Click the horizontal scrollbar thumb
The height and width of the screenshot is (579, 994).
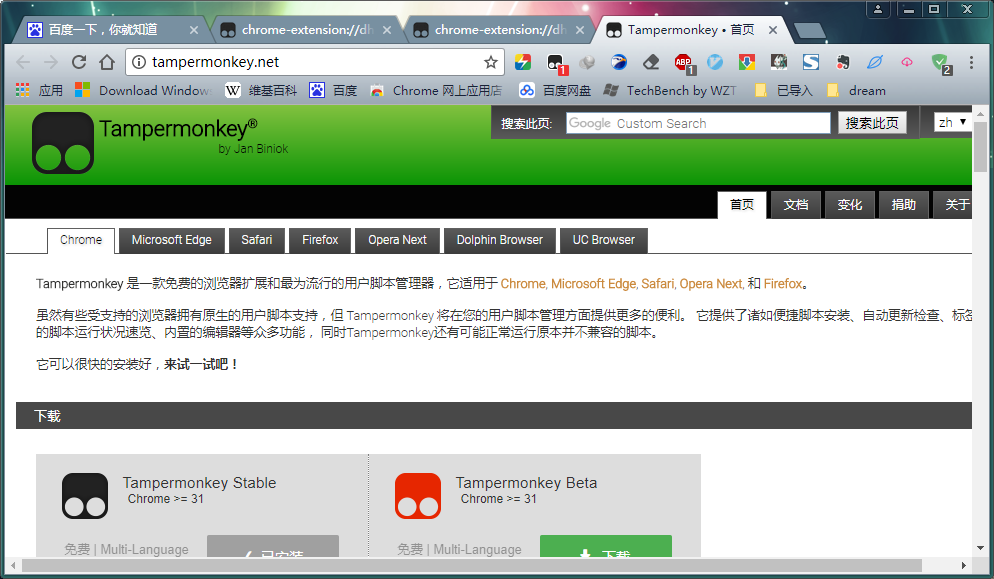(x=472, y=565)
